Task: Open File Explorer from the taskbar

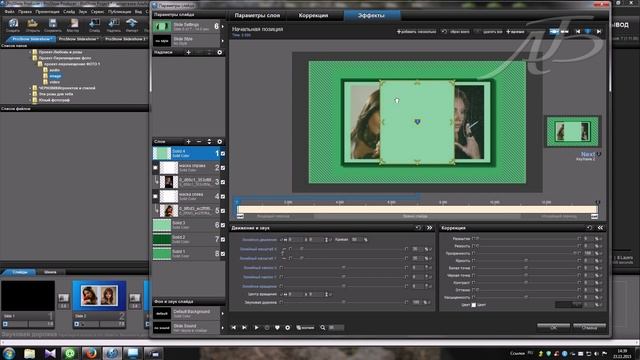Action: (29, 353)
